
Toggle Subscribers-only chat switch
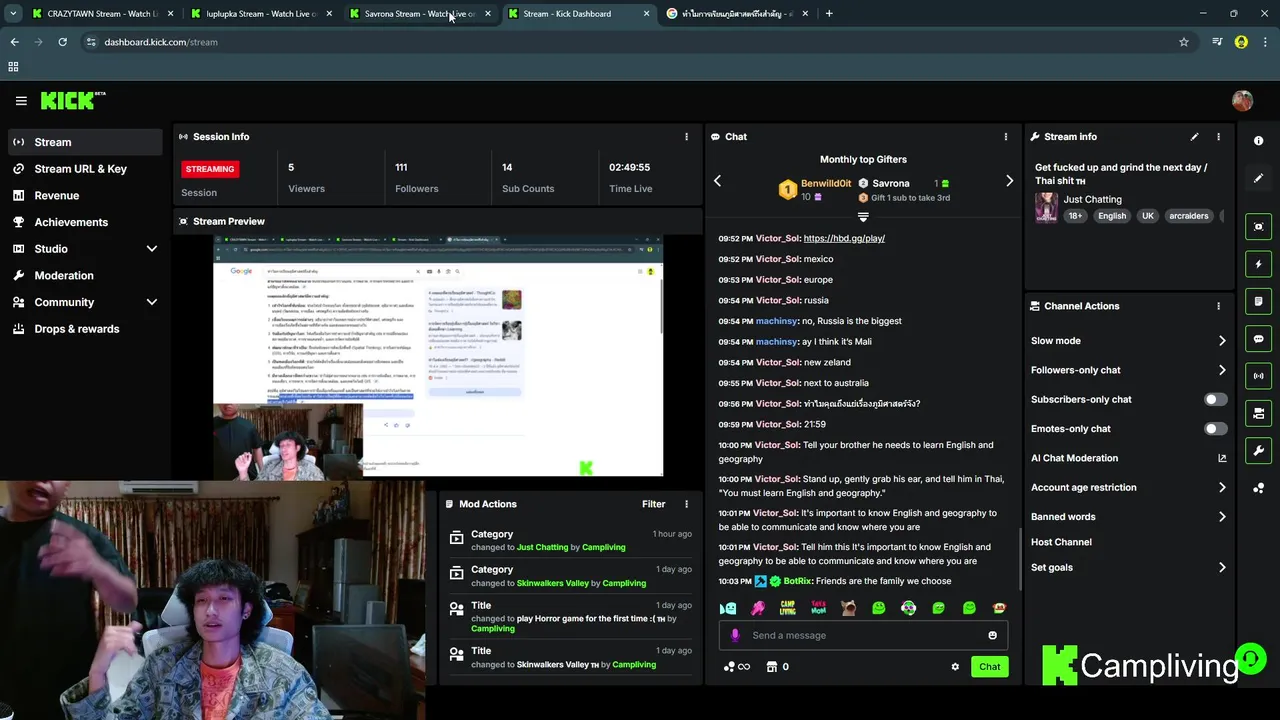[1215, 400]
